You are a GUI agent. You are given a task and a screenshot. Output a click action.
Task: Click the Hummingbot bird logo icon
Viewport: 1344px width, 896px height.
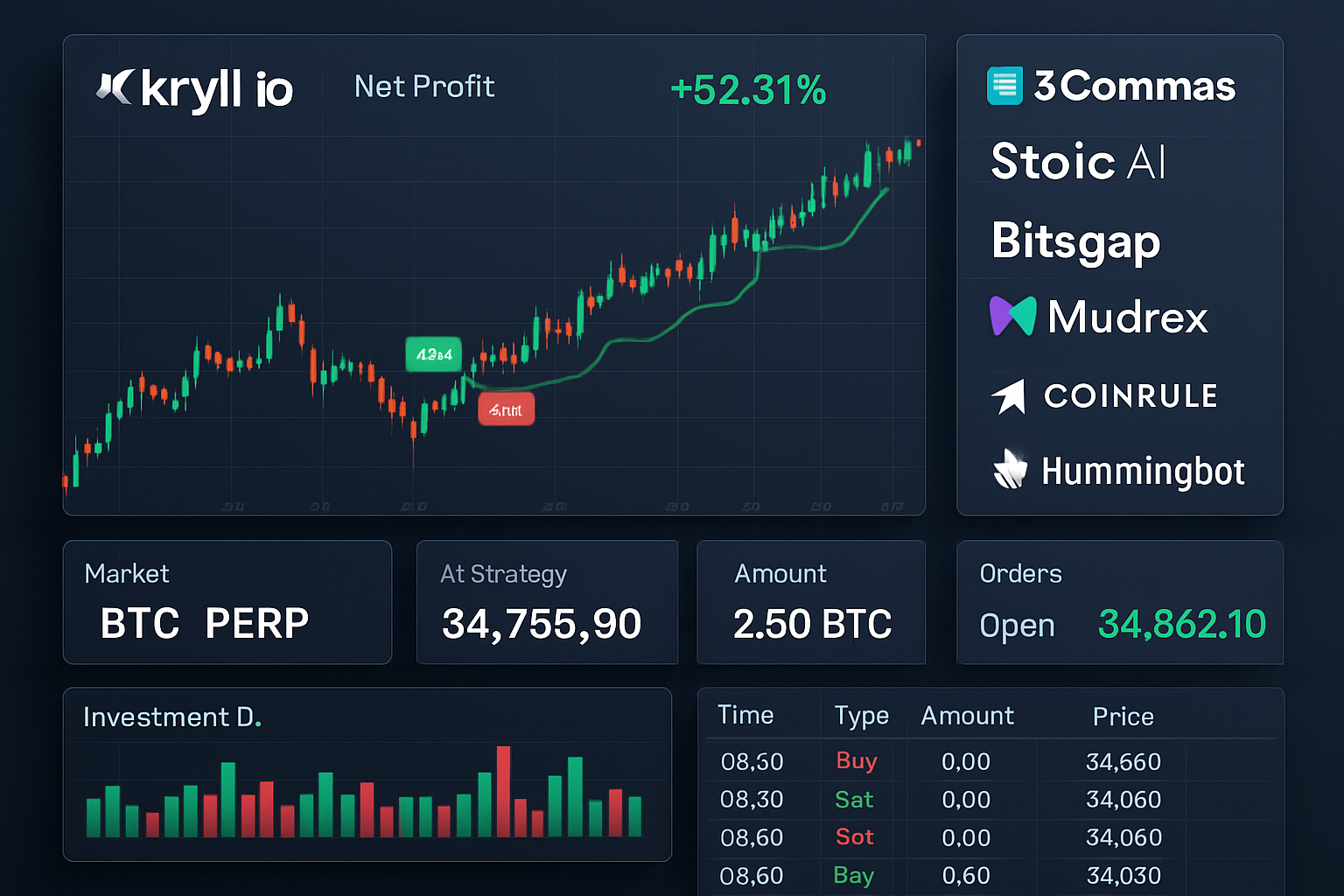coord(1010,469)
